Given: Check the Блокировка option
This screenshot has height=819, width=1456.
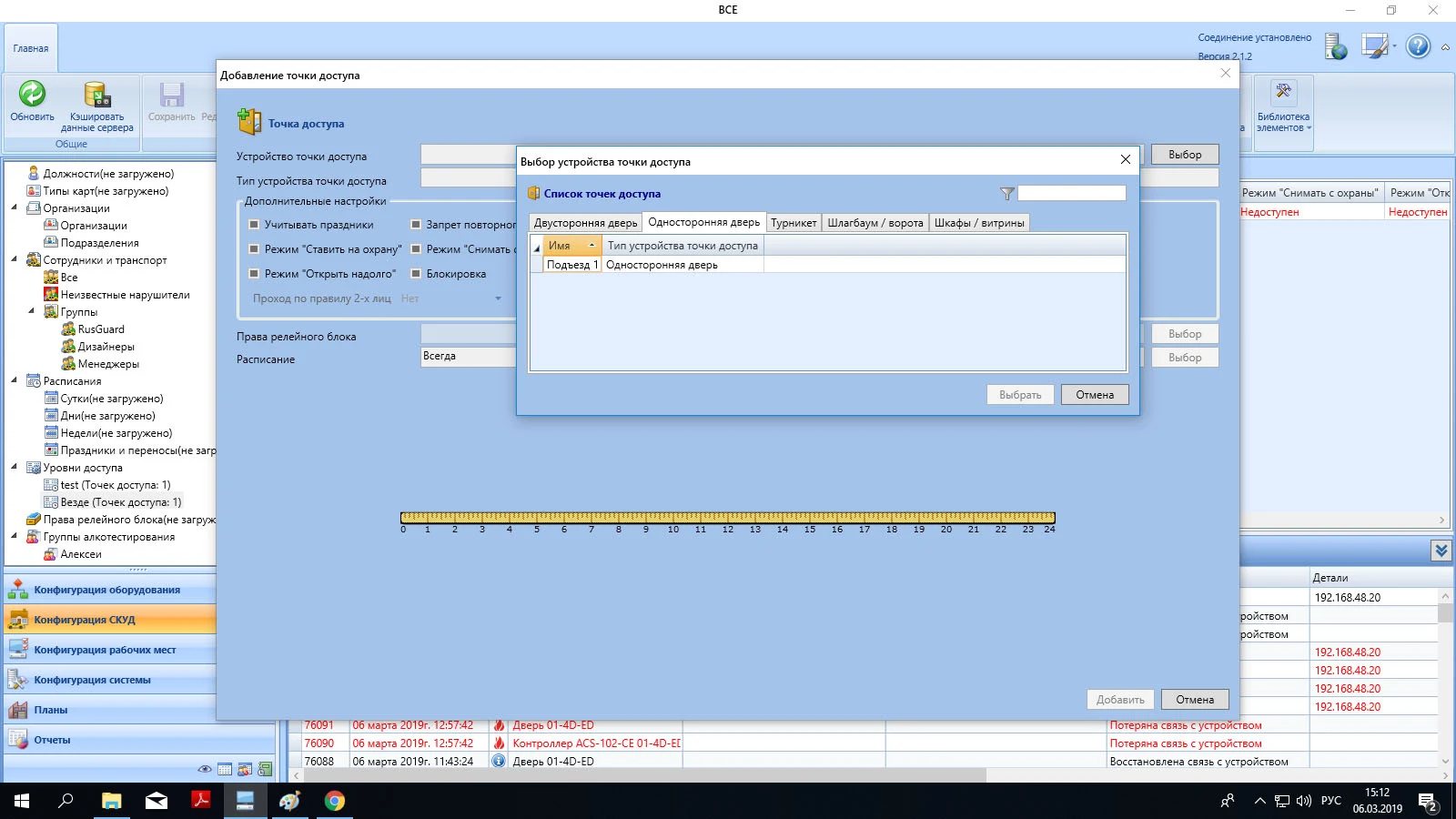Looking at the screenshot, I should pos(416,274).
